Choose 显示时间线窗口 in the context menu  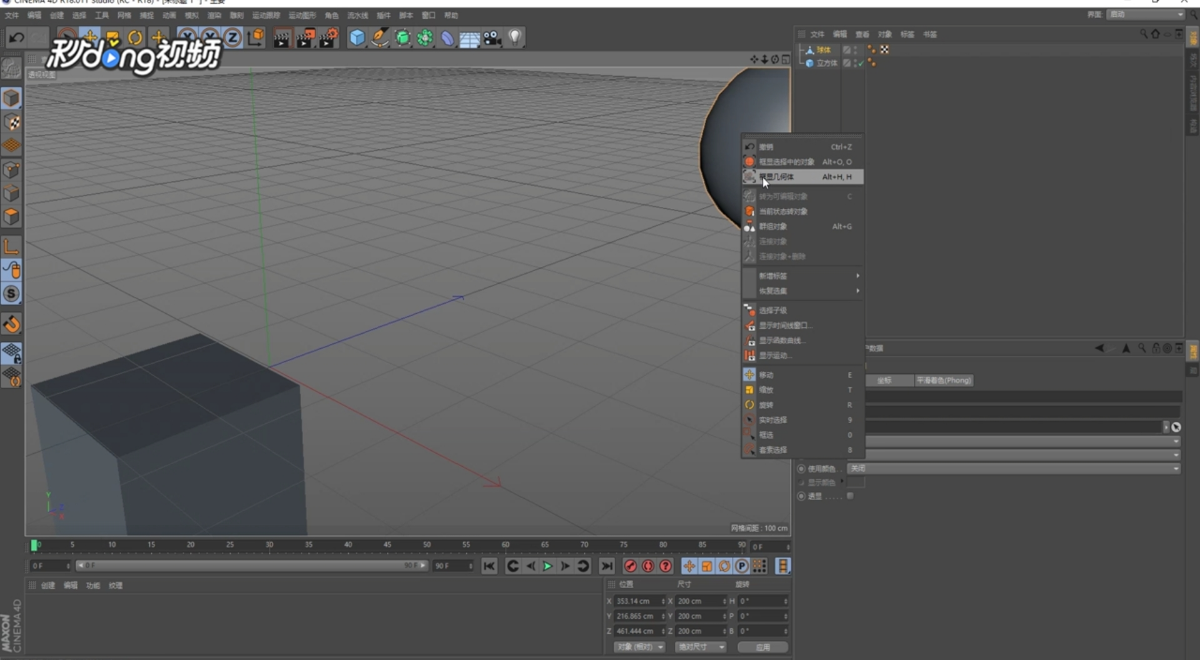coord(803,325)
